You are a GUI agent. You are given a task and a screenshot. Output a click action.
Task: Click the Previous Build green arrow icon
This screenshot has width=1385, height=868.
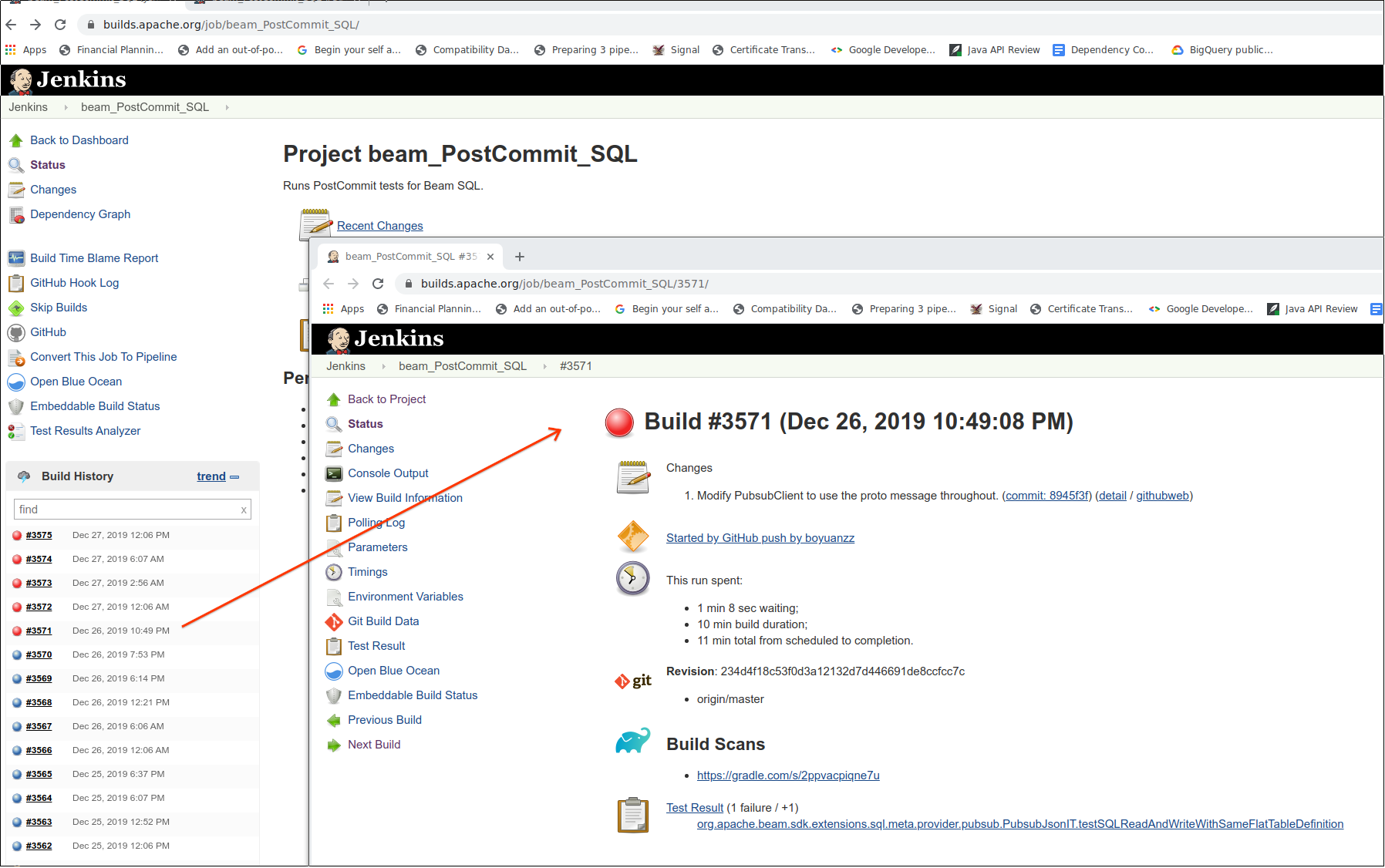pos(334,720)
